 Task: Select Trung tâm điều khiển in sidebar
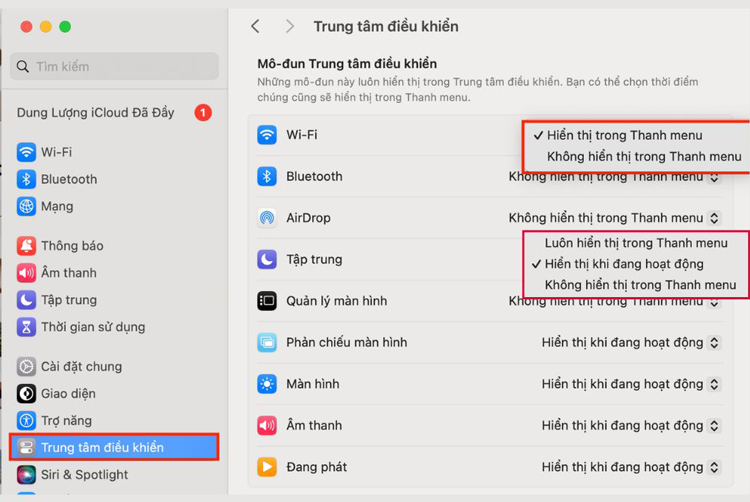(114, 447)
